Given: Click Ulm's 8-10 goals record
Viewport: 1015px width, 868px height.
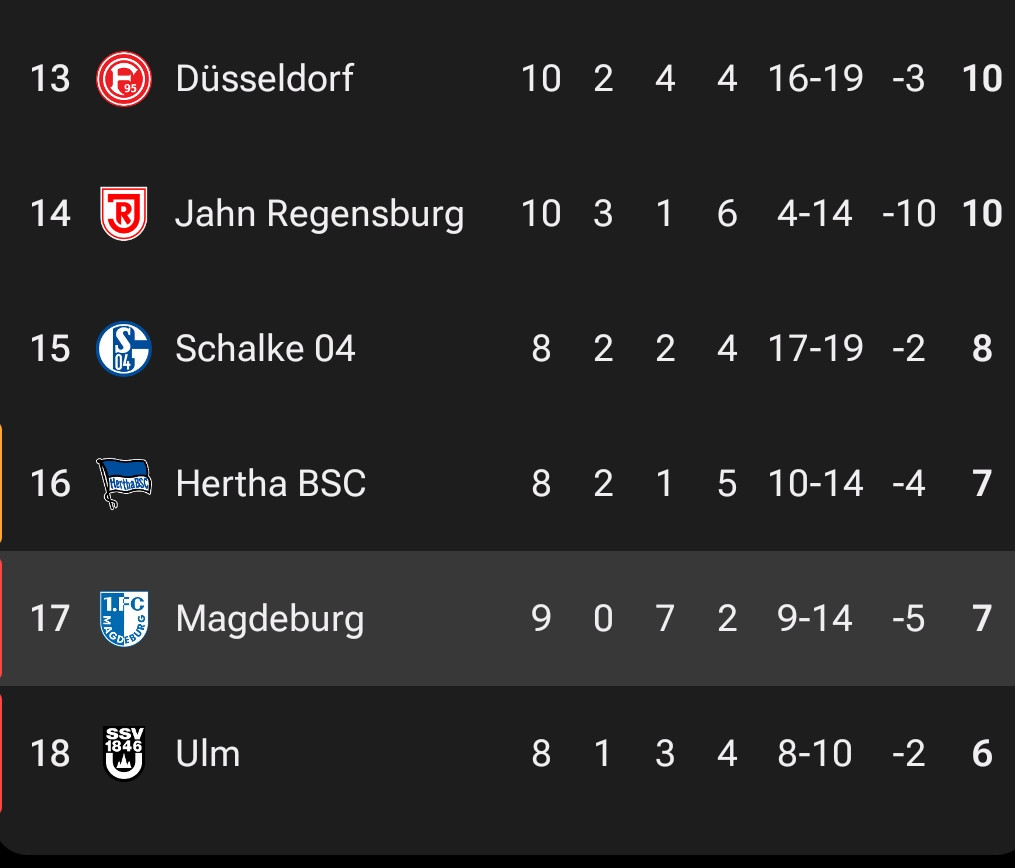Looking at the screenshot, I should tap(815, 753).
